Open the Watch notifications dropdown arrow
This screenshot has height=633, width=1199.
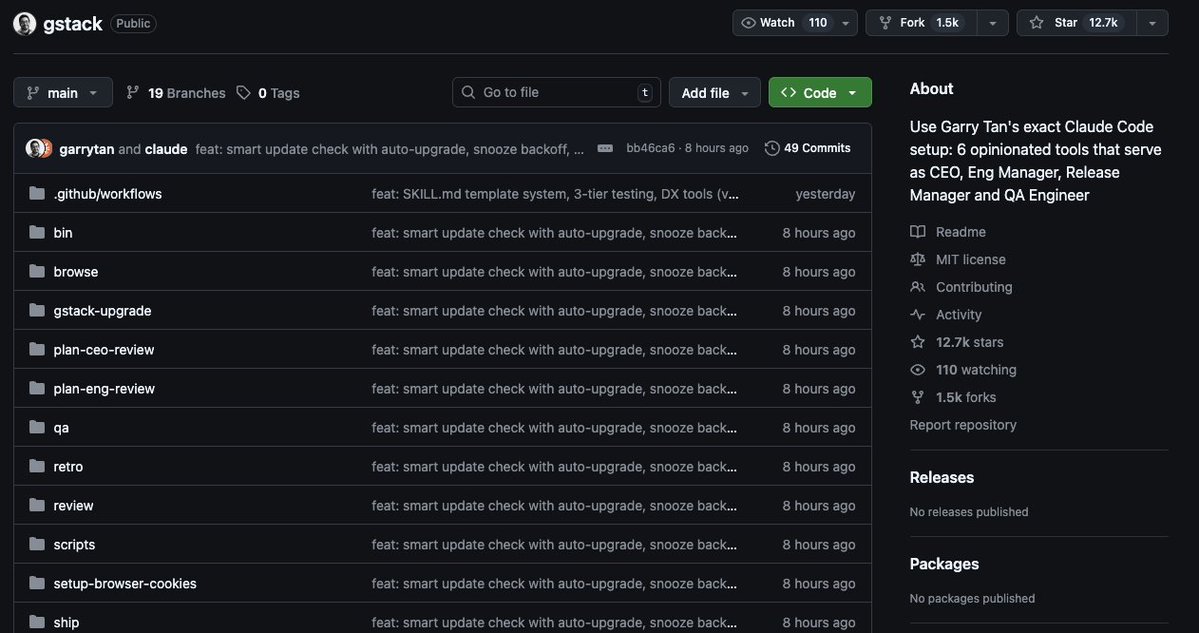click(x=846, y=23)
